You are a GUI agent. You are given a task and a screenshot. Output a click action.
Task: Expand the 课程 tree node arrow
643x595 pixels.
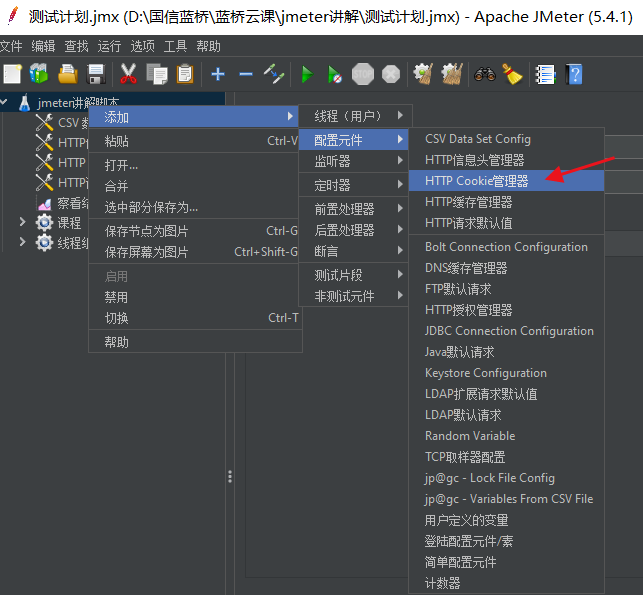coord(23,222)
